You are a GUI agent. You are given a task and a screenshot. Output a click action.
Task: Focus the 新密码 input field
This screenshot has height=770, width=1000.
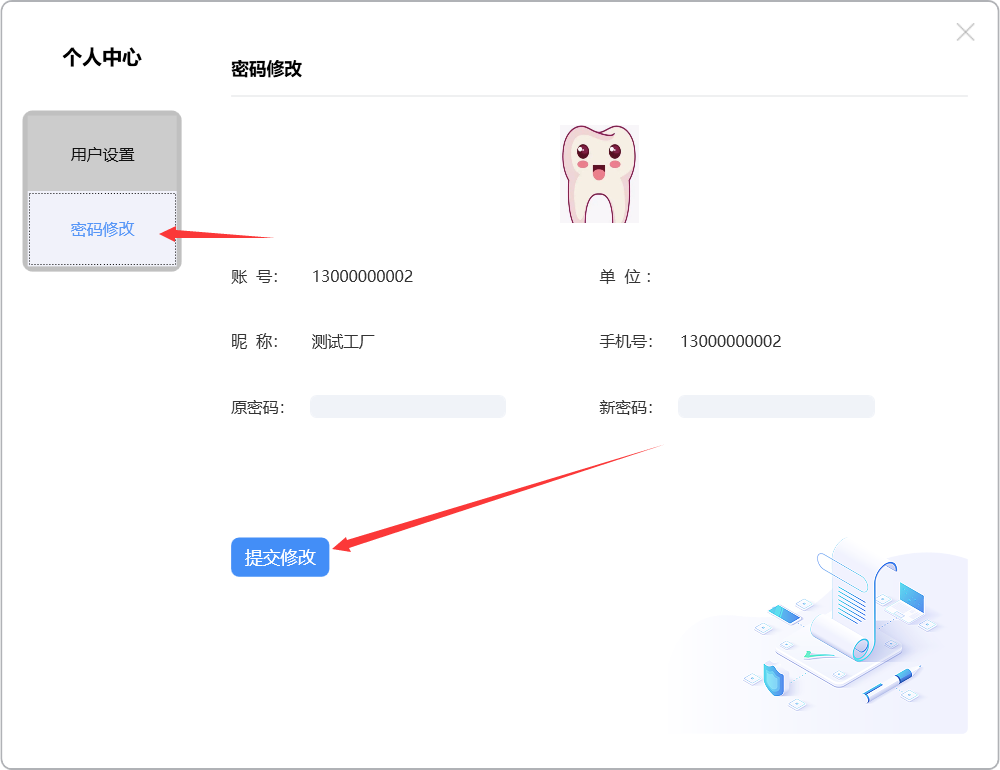click(776, 406)
